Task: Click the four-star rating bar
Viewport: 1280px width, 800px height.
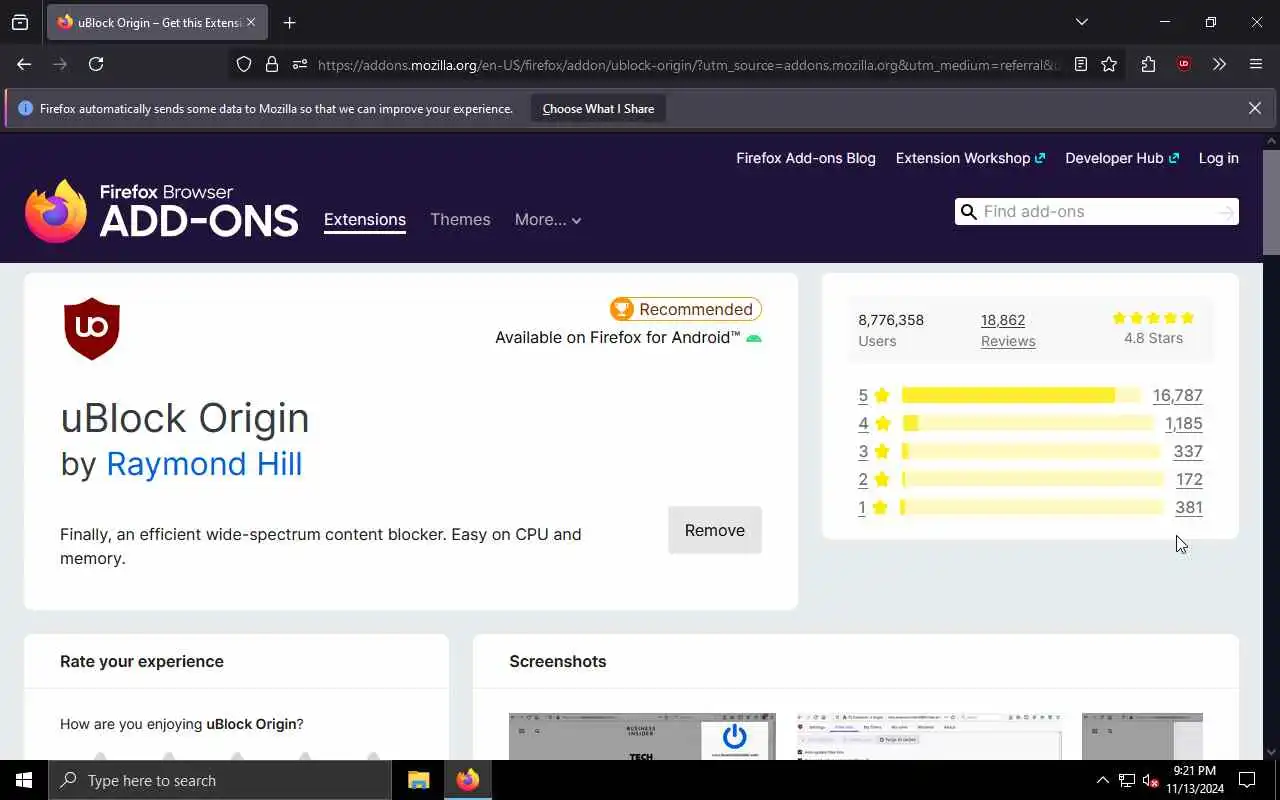Action: pos(1027,423)
